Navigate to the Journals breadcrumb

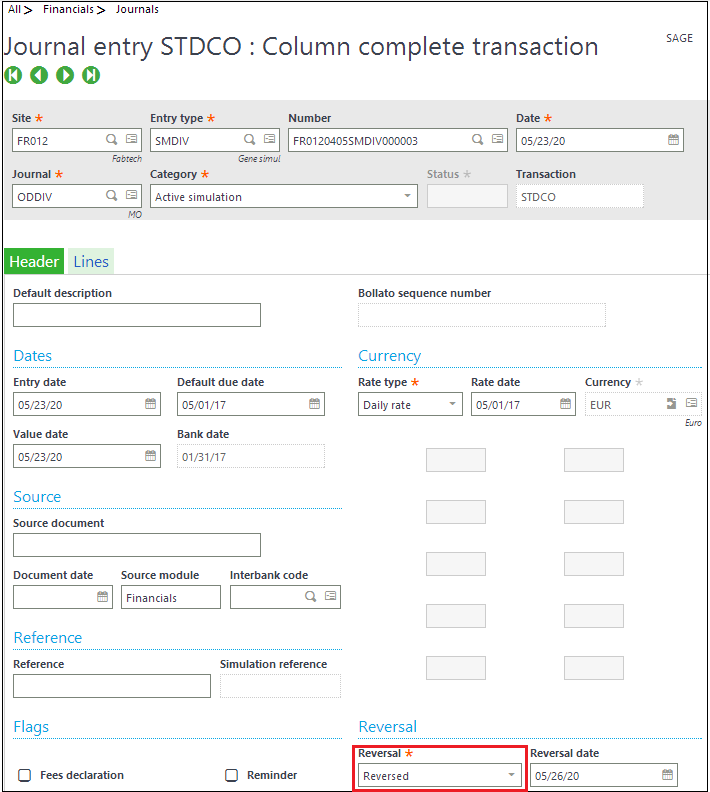pos(137,9)
